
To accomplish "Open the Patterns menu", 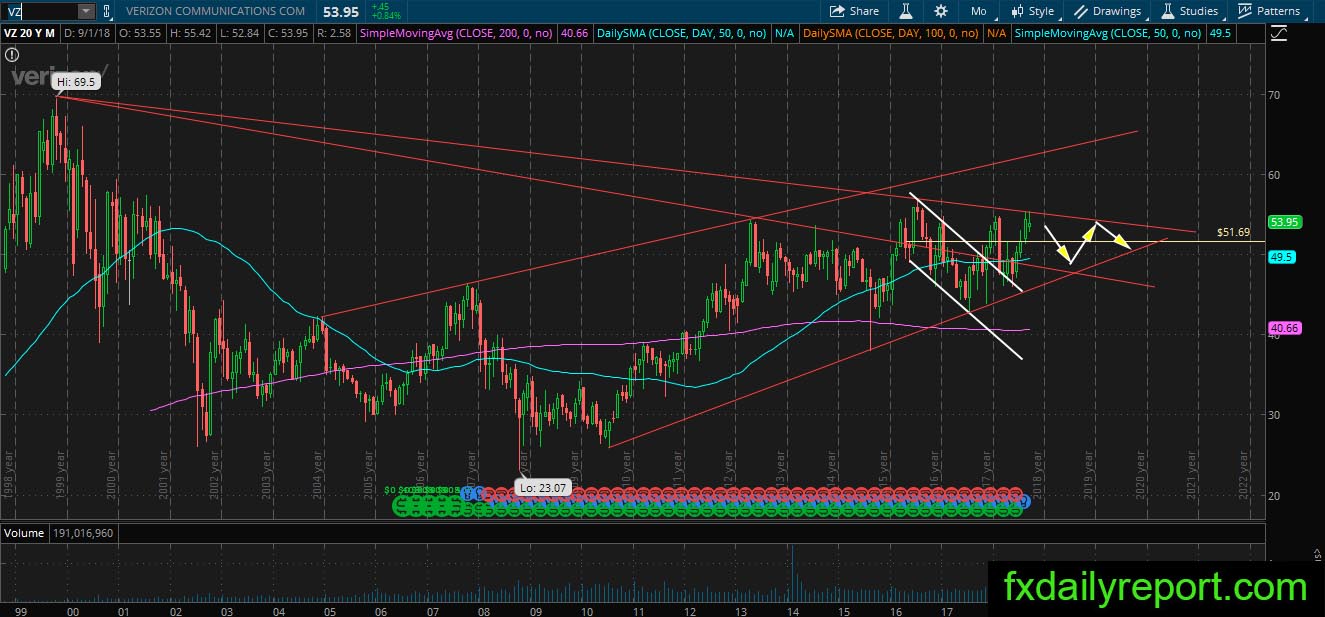I will click(1269, 11).
